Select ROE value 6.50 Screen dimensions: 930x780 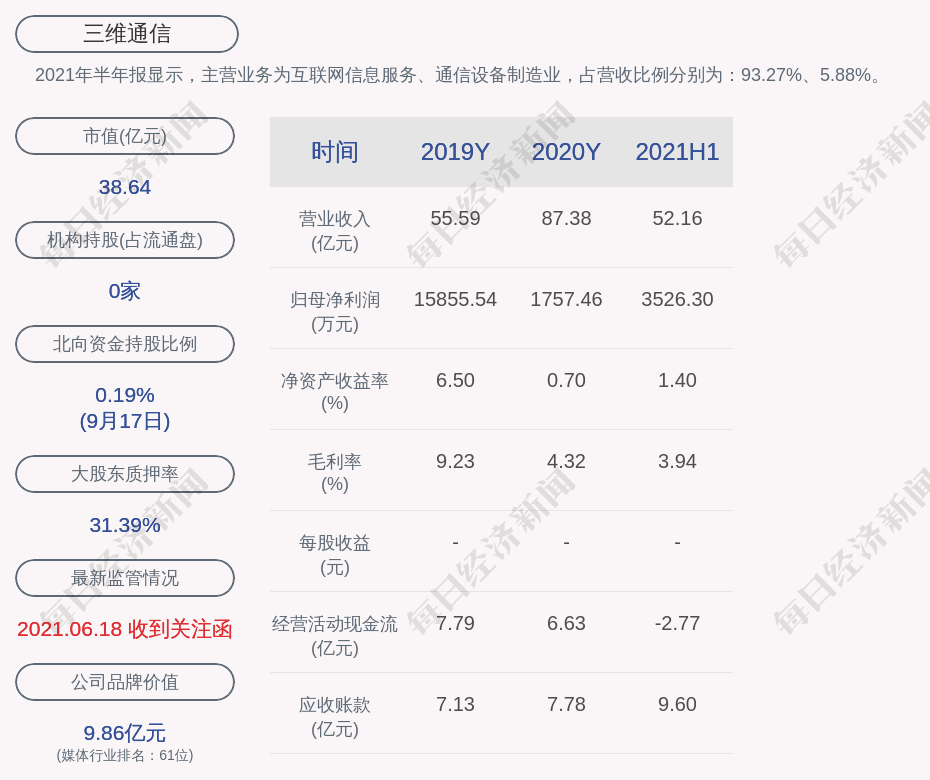coord(455,380)
